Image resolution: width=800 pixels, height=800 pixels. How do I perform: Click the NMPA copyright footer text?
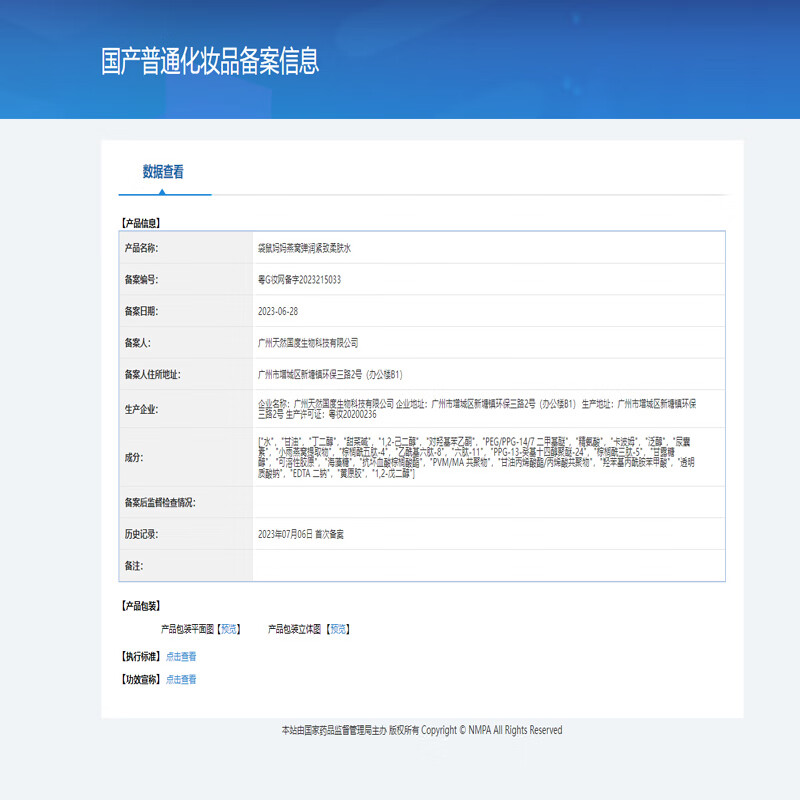click(423, 730)
